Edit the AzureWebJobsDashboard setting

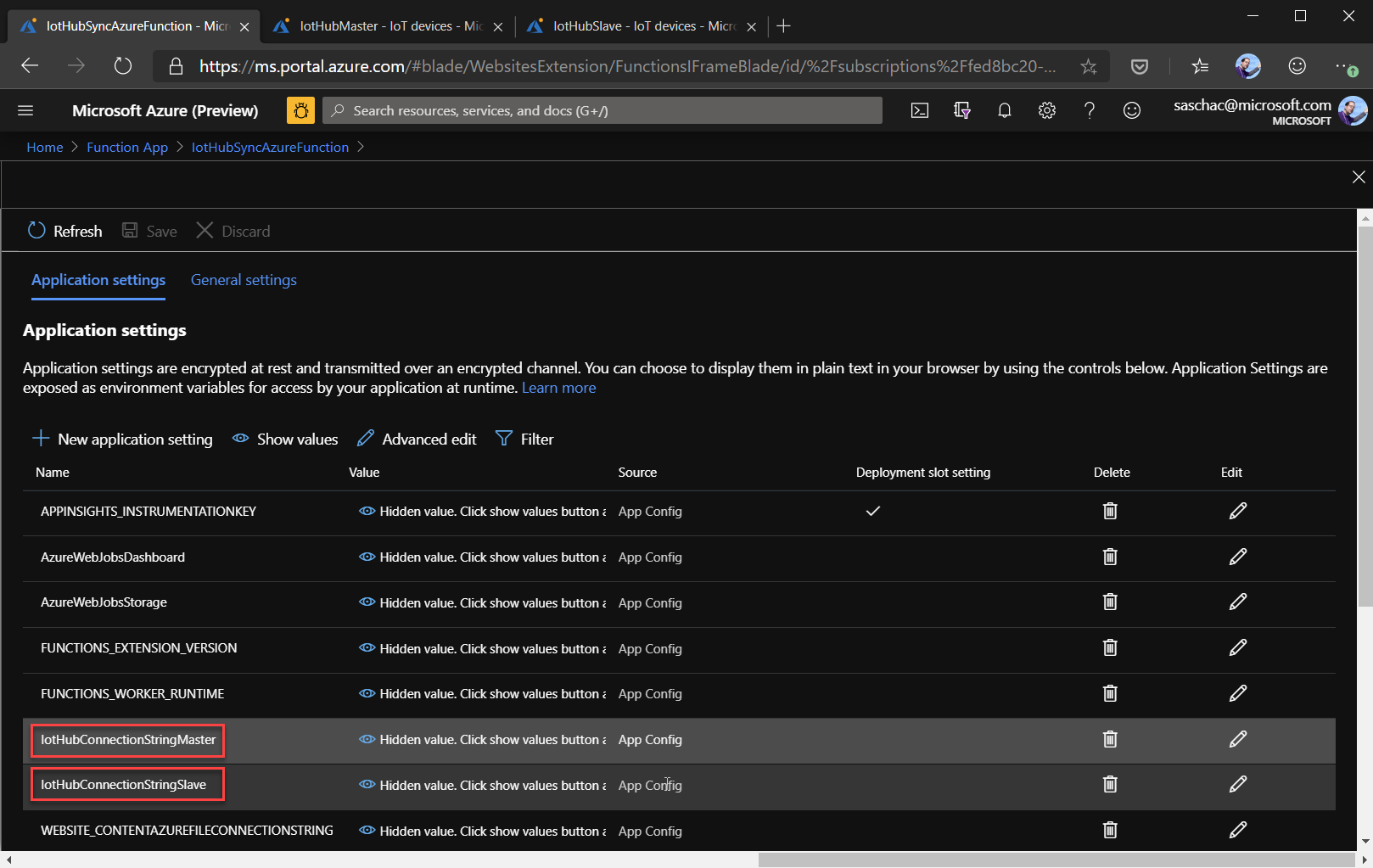coord(1238,557)
